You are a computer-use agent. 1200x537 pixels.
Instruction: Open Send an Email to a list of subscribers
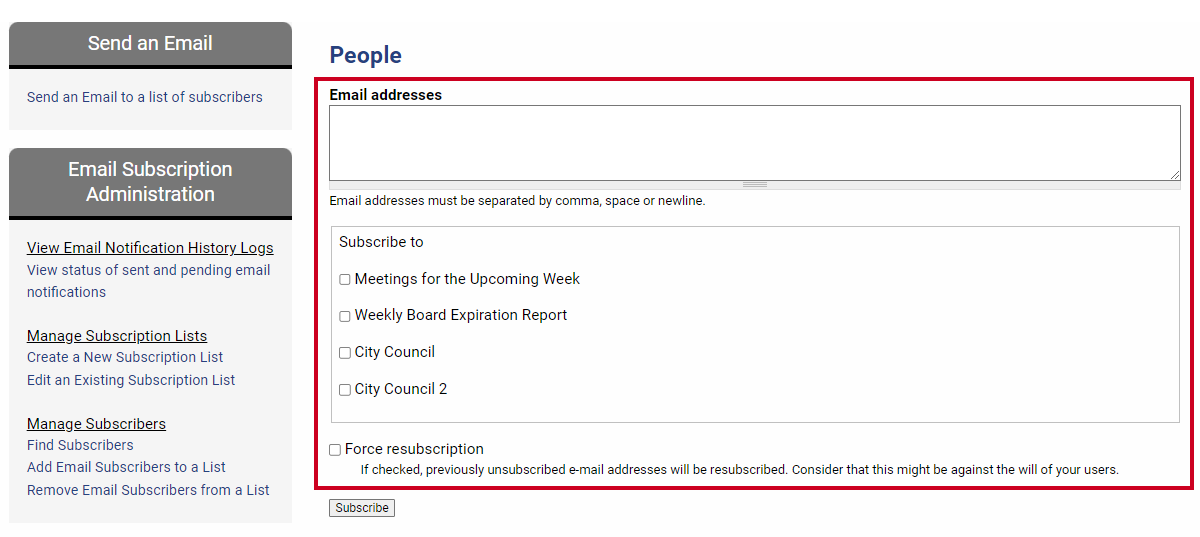point(145,97)
